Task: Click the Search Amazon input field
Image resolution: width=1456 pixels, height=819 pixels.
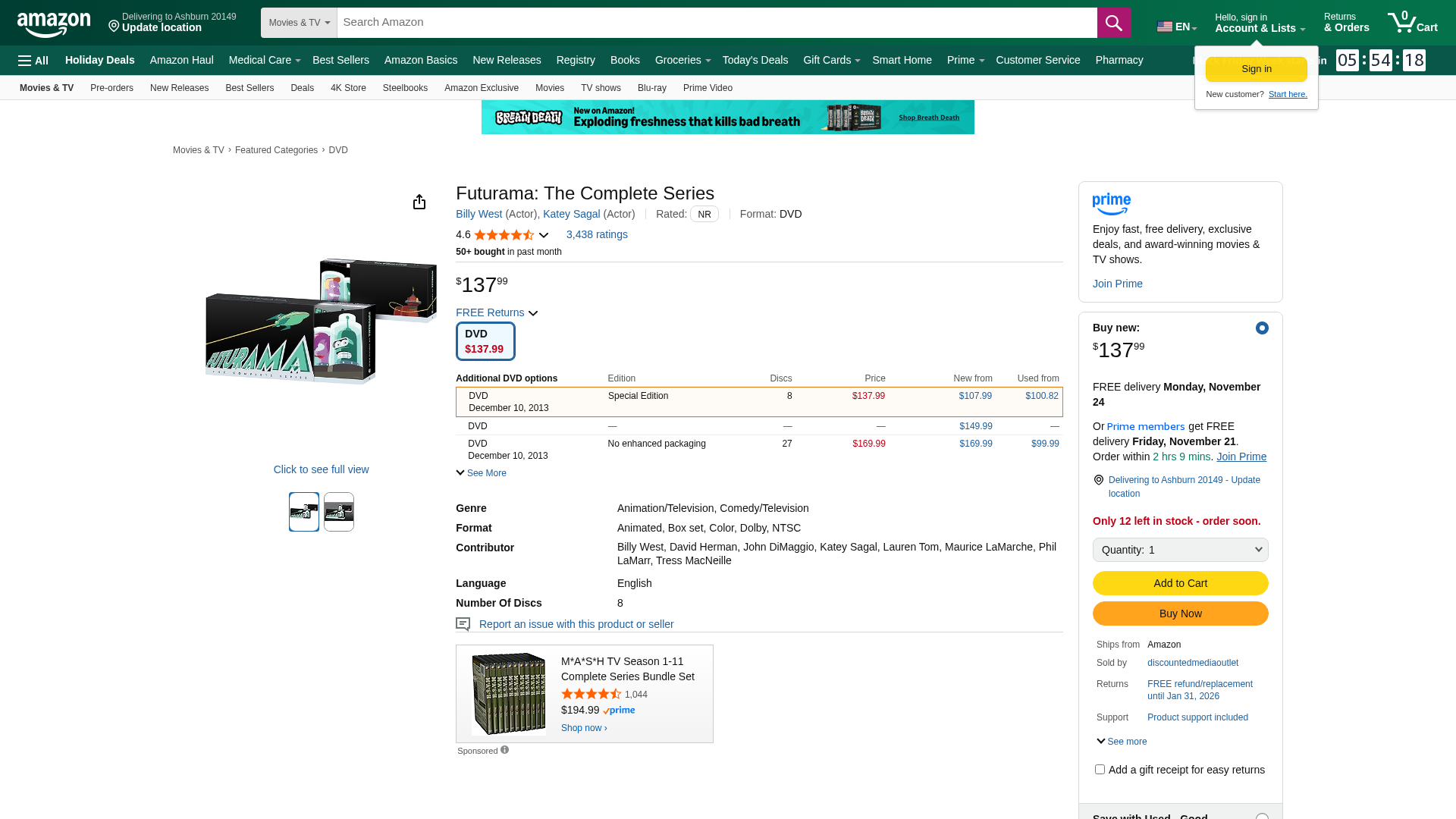Action: tap(716, 23)
